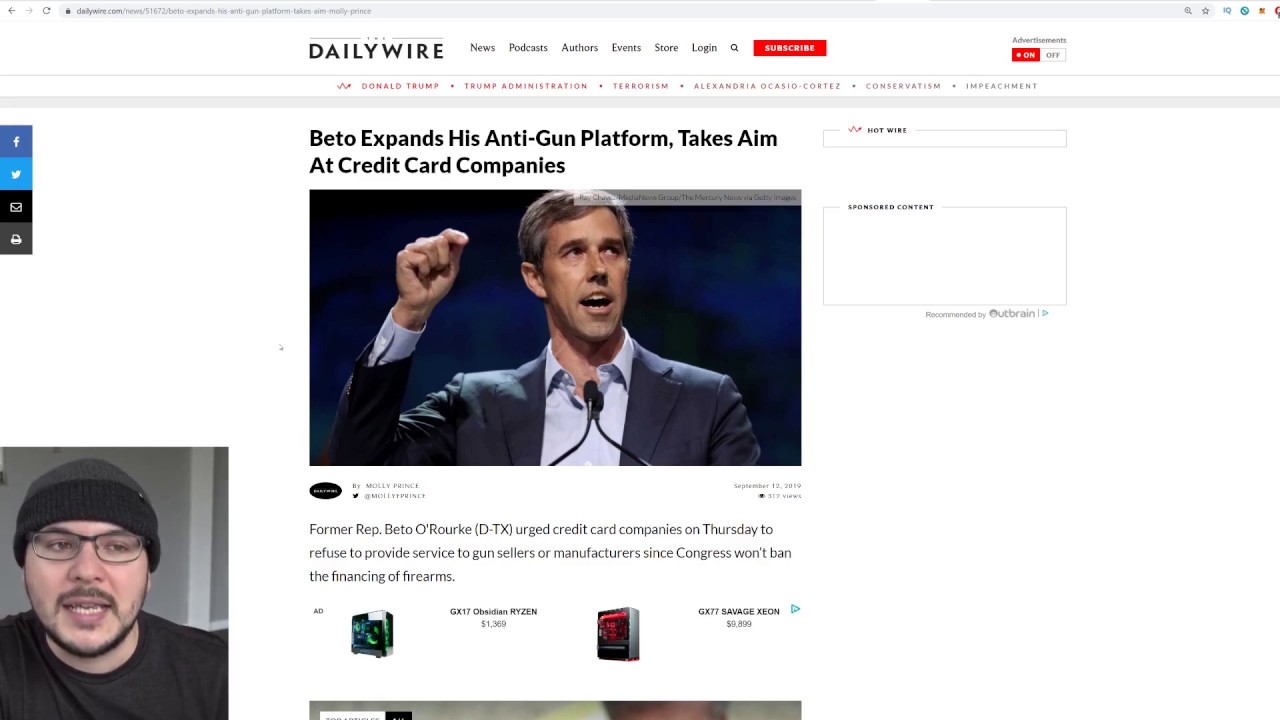The image size is (1280, 720).
Task: Click the green-lit GX17 PC thumbnail
Action: coord(372,633)
